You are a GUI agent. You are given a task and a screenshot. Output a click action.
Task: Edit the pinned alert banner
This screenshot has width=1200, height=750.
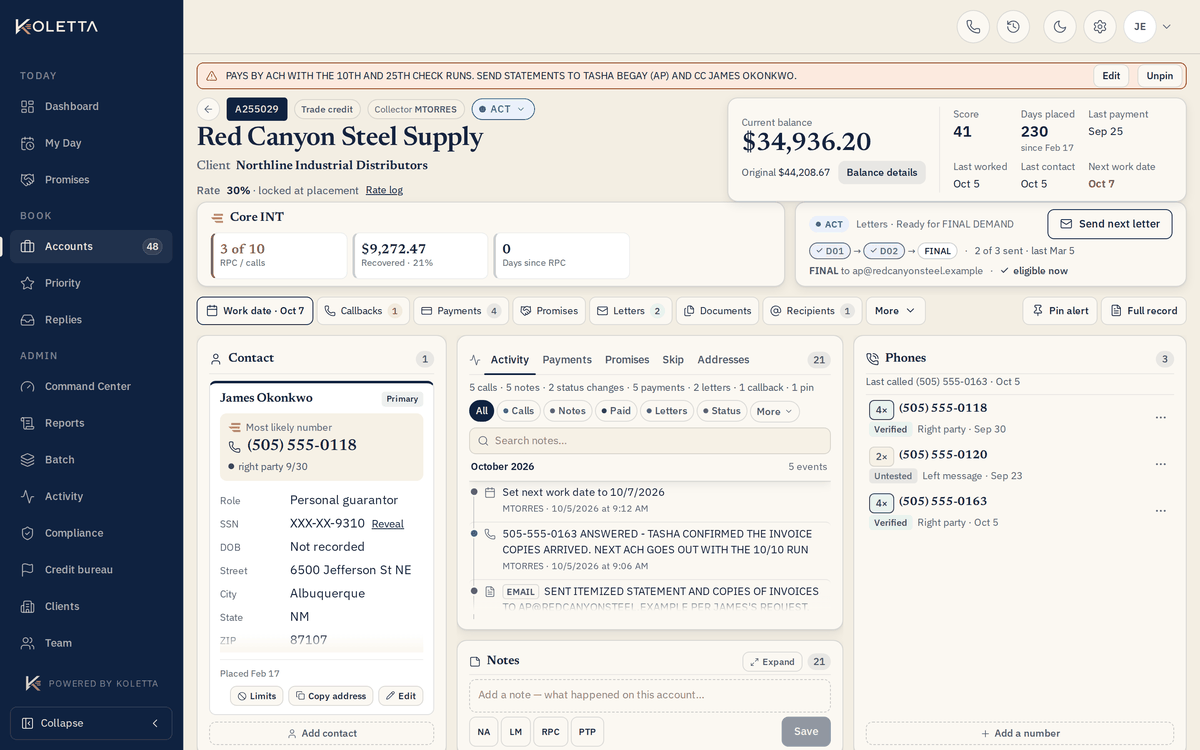[1111, 76]
